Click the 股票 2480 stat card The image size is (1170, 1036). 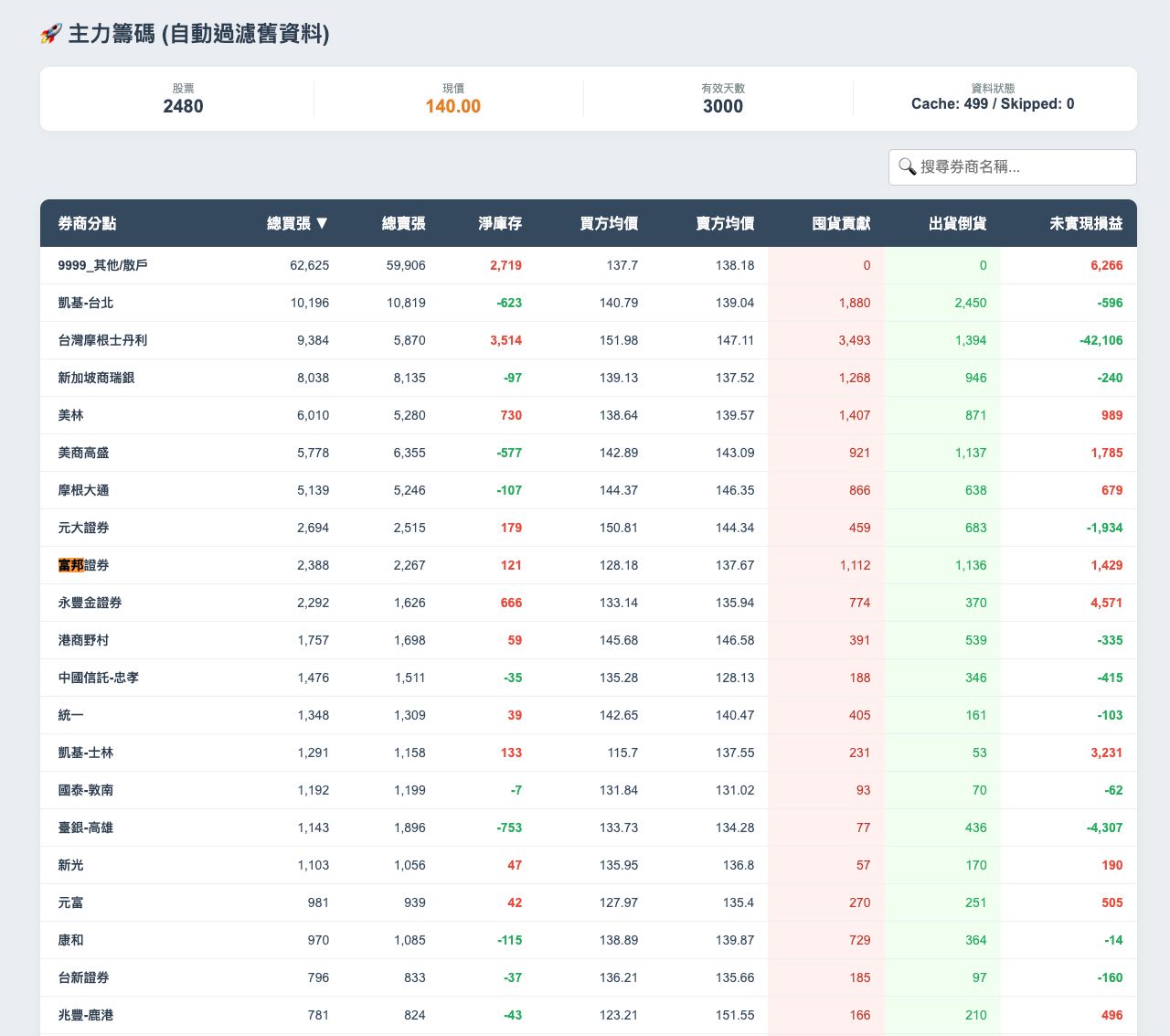[182, 99]
